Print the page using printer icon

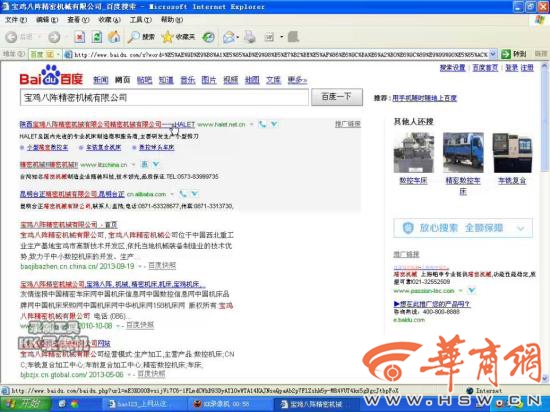250,37
